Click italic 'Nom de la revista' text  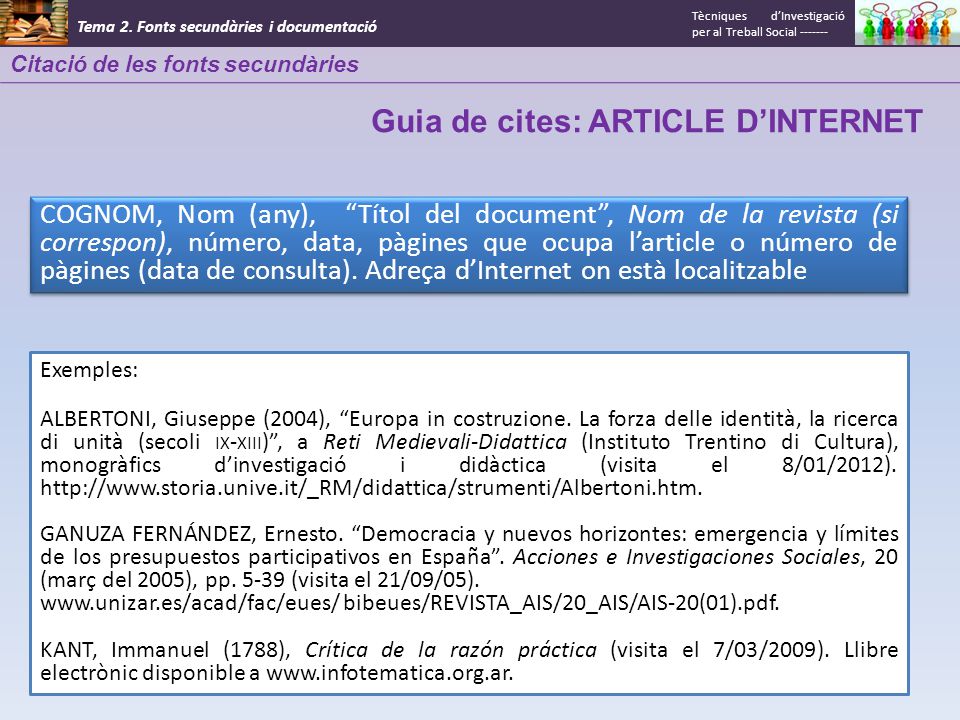(743, 214)
